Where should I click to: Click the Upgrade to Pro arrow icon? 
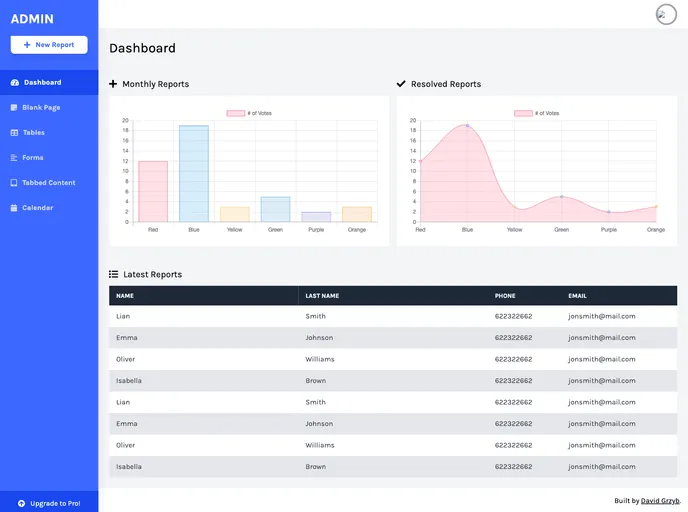(22, 503)
